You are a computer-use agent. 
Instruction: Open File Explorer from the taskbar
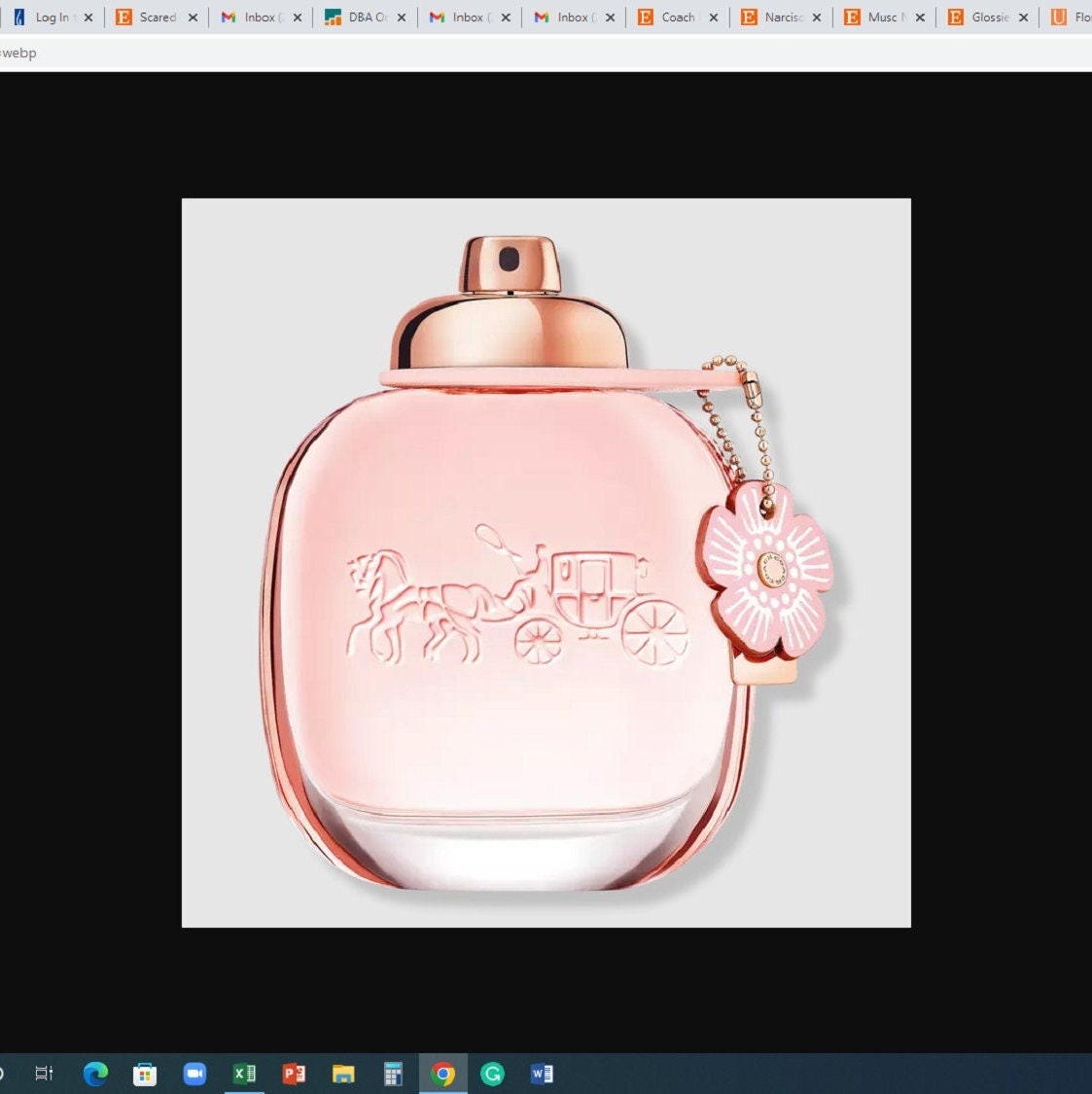[x=343, y=1074]
